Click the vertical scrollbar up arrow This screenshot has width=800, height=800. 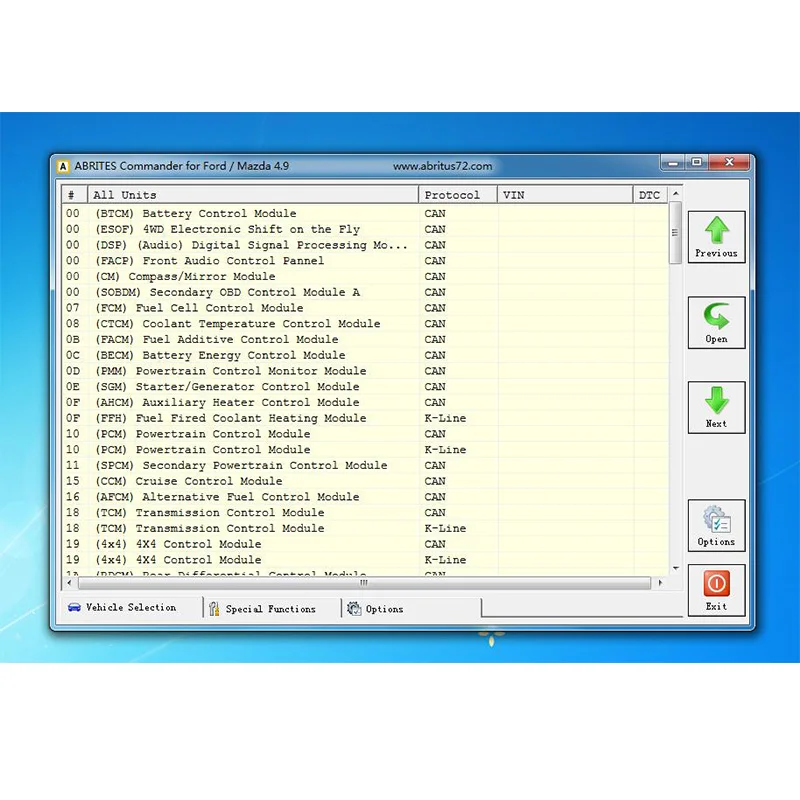[676, 194]
